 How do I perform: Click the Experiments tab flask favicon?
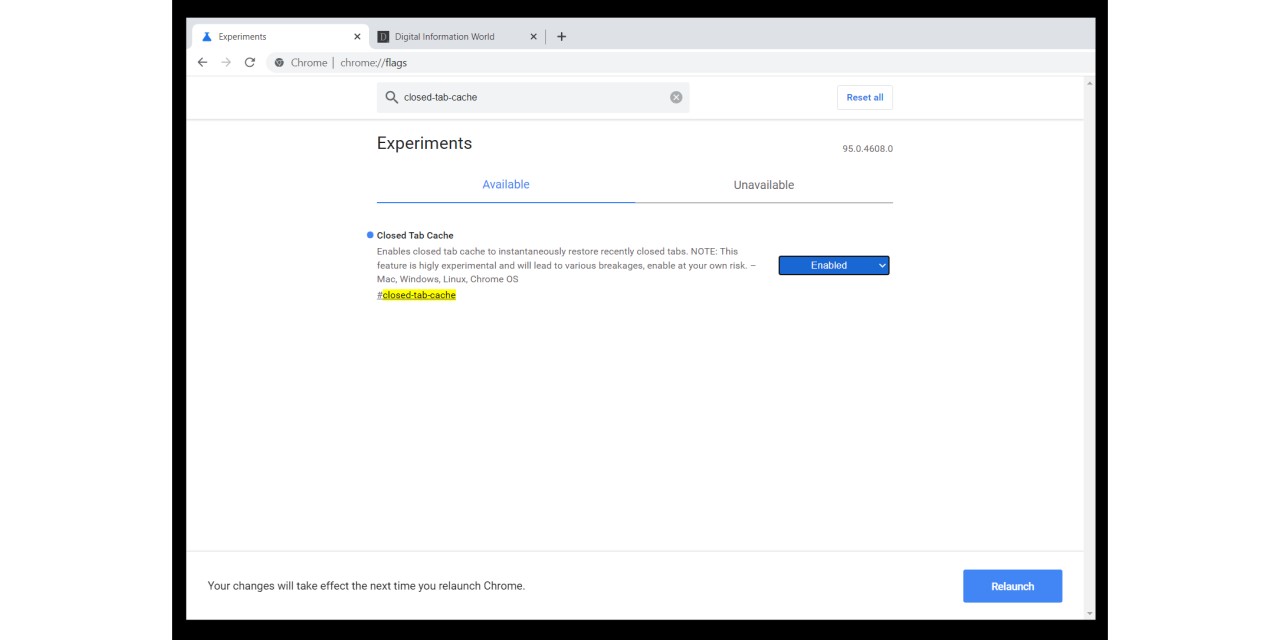207,37
